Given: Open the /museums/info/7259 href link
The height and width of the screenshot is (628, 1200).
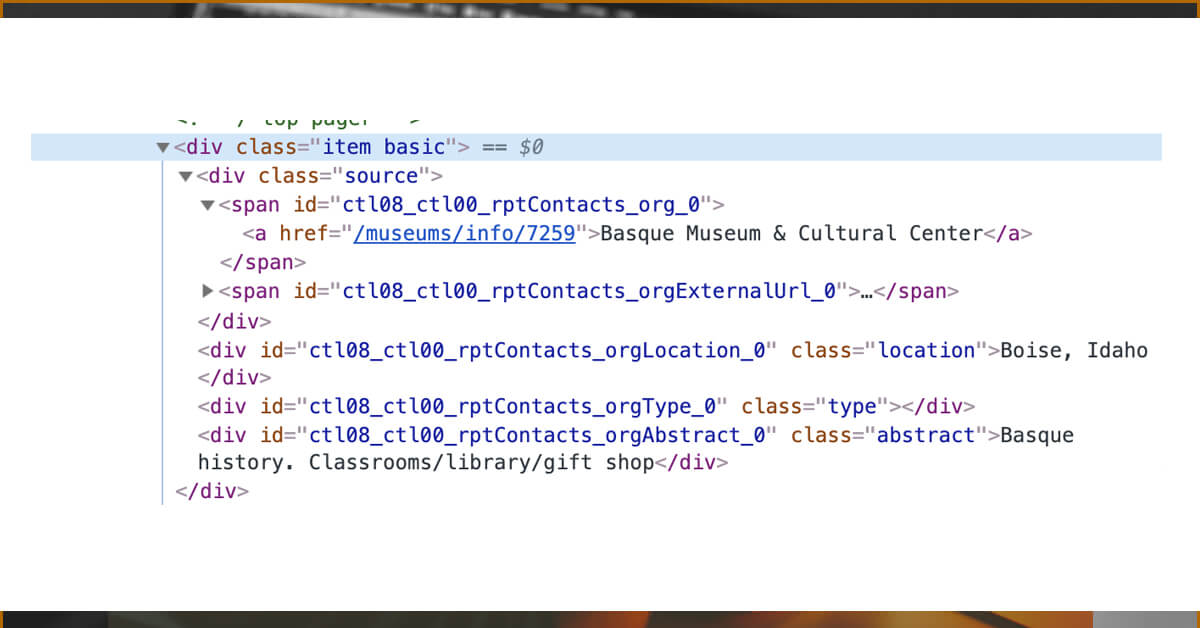Looking at the screenshot, I should pyautogui.click(x=464, y=233).
